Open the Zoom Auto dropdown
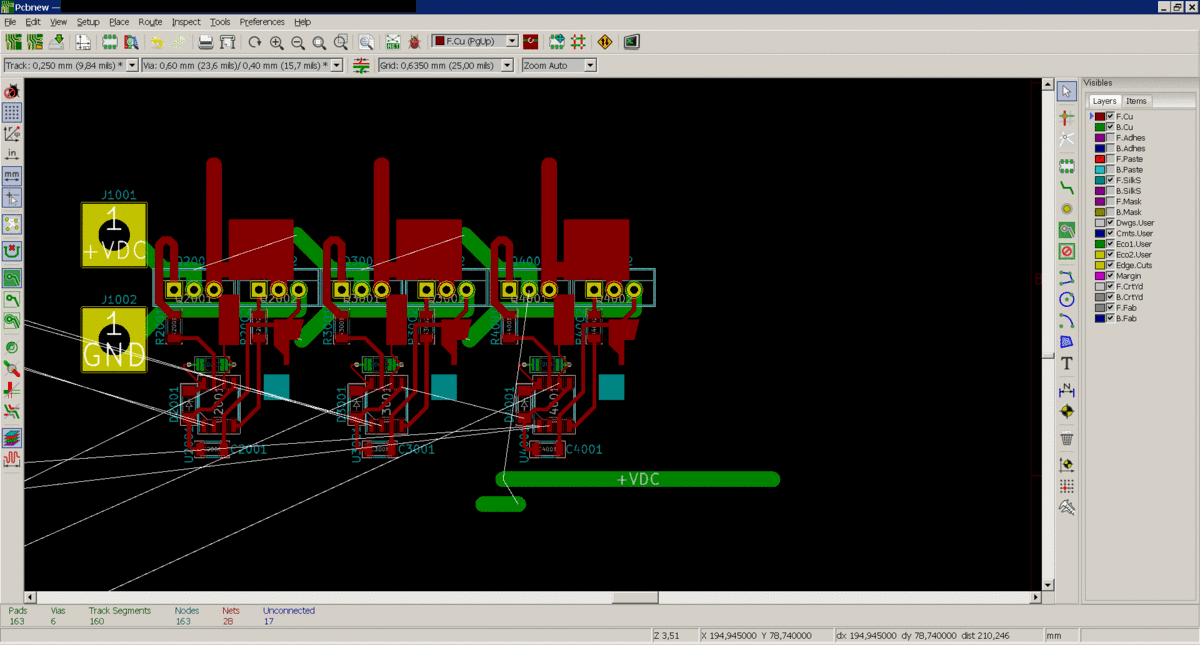Image resolution: width=1200 pixels, height=645 pixels. click(x=590, y=65)
